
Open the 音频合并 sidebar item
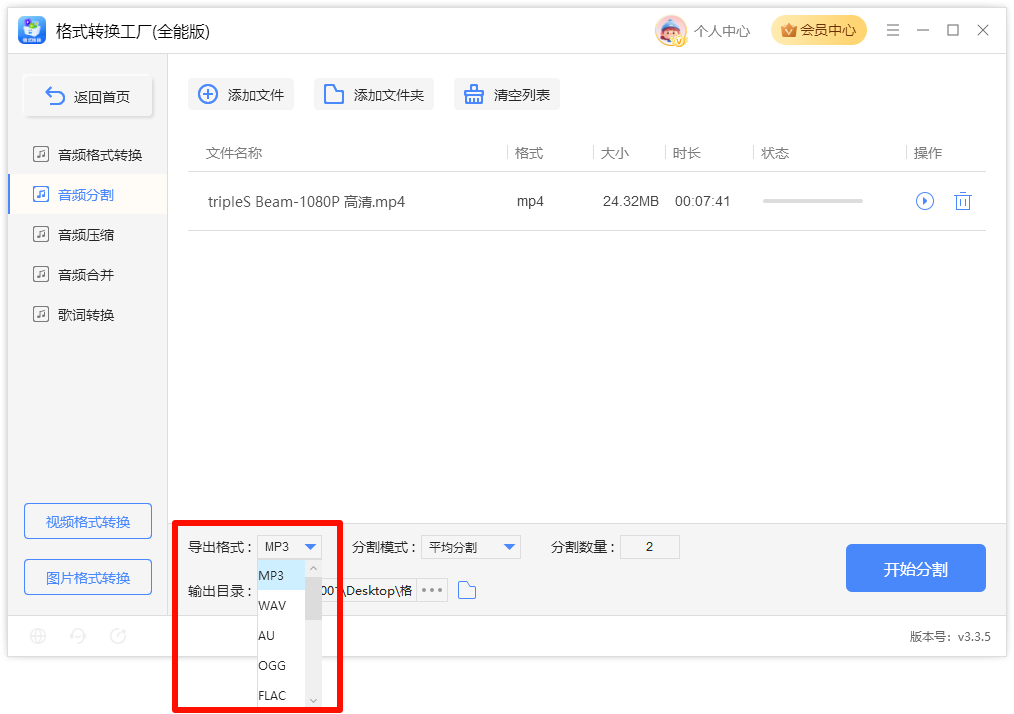click(87, 275)
